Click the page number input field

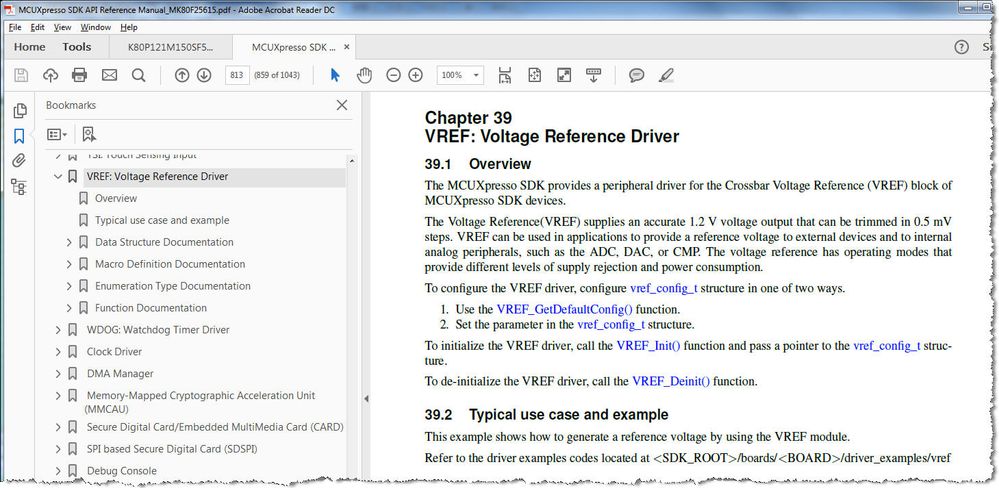(x=236, y=75)
